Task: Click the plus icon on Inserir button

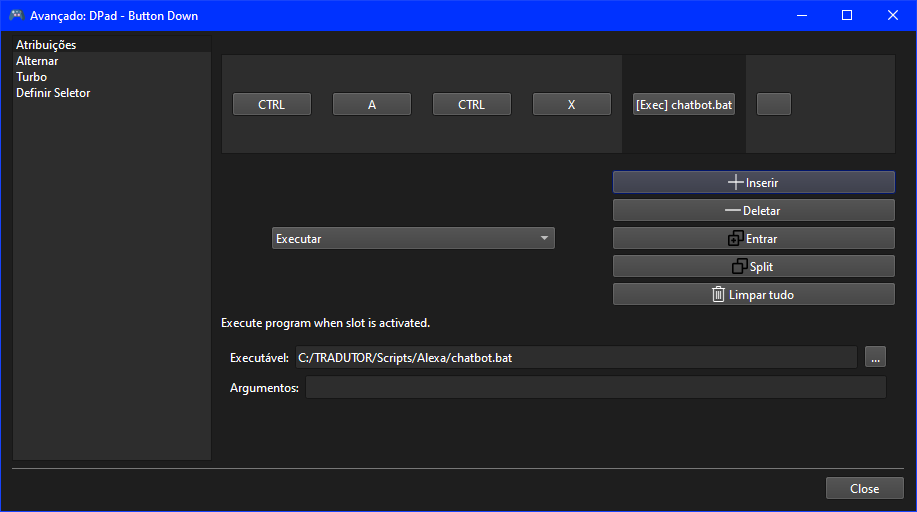Action: click(736, 183)
